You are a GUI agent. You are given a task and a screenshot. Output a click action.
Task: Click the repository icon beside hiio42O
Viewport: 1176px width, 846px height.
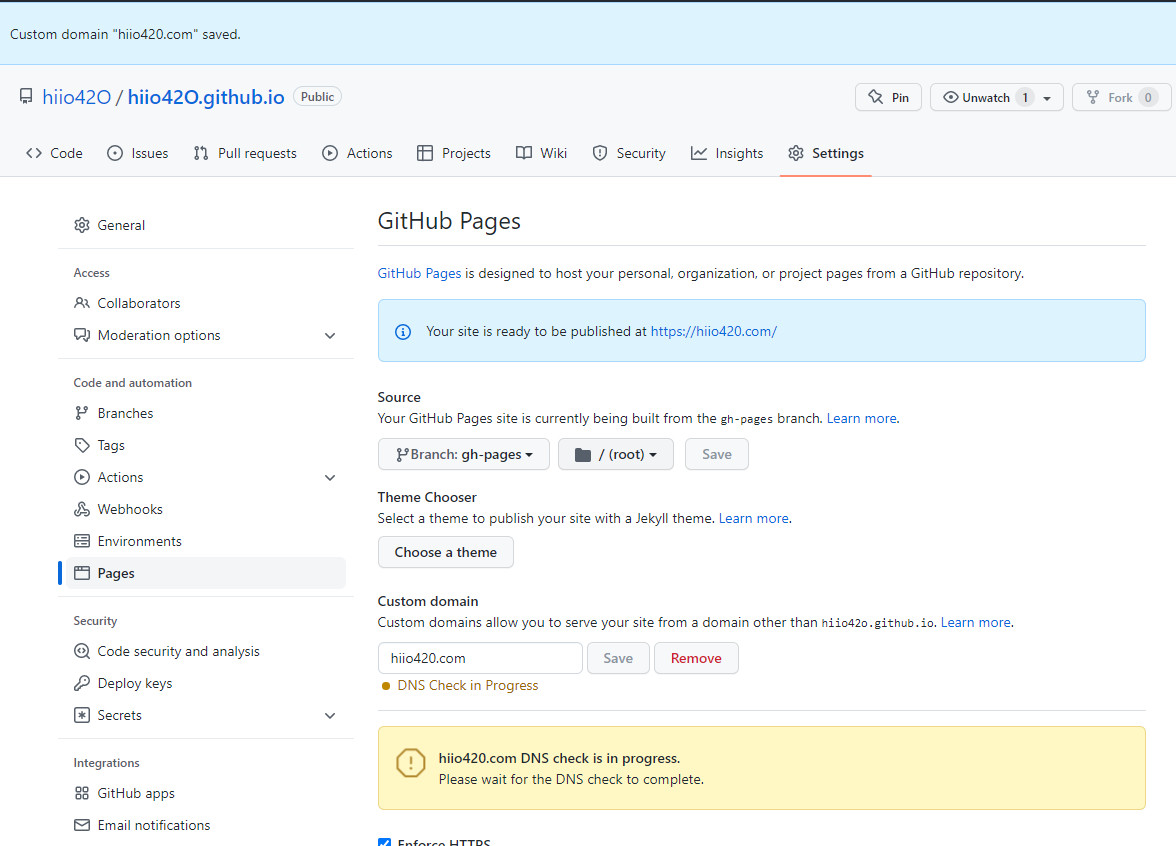[26, 96]
